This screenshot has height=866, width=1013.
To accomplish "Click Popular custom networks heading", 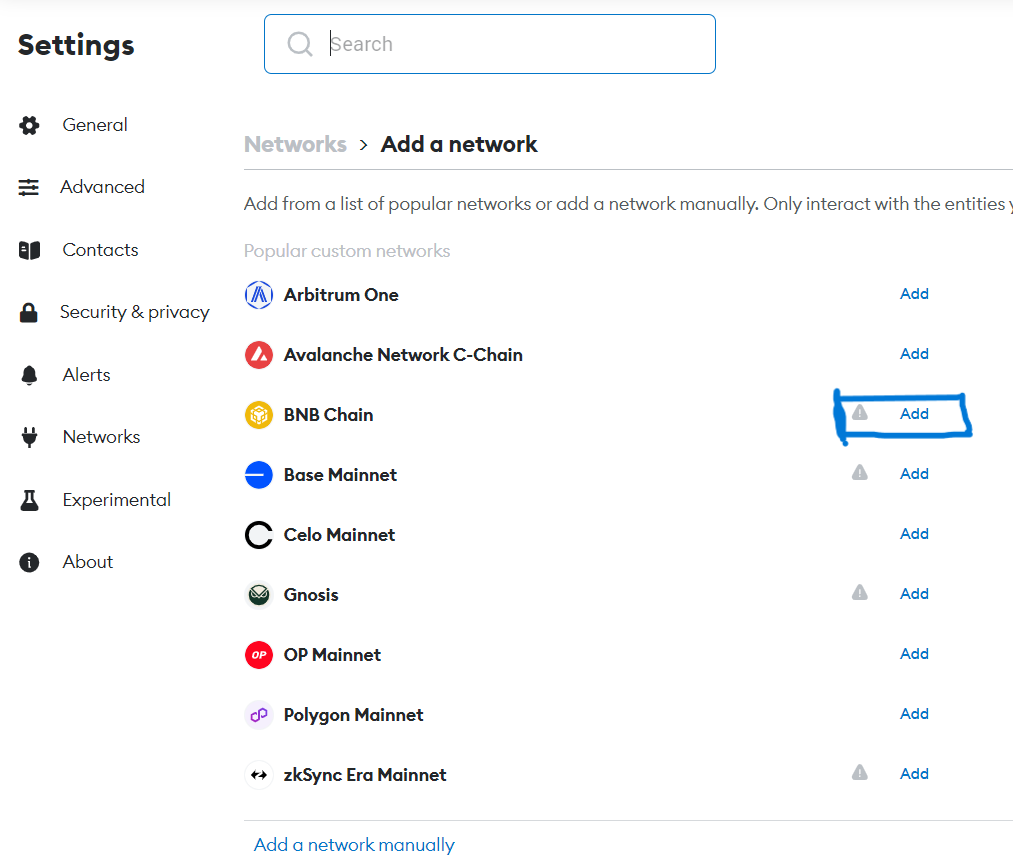I will point(347,251).
